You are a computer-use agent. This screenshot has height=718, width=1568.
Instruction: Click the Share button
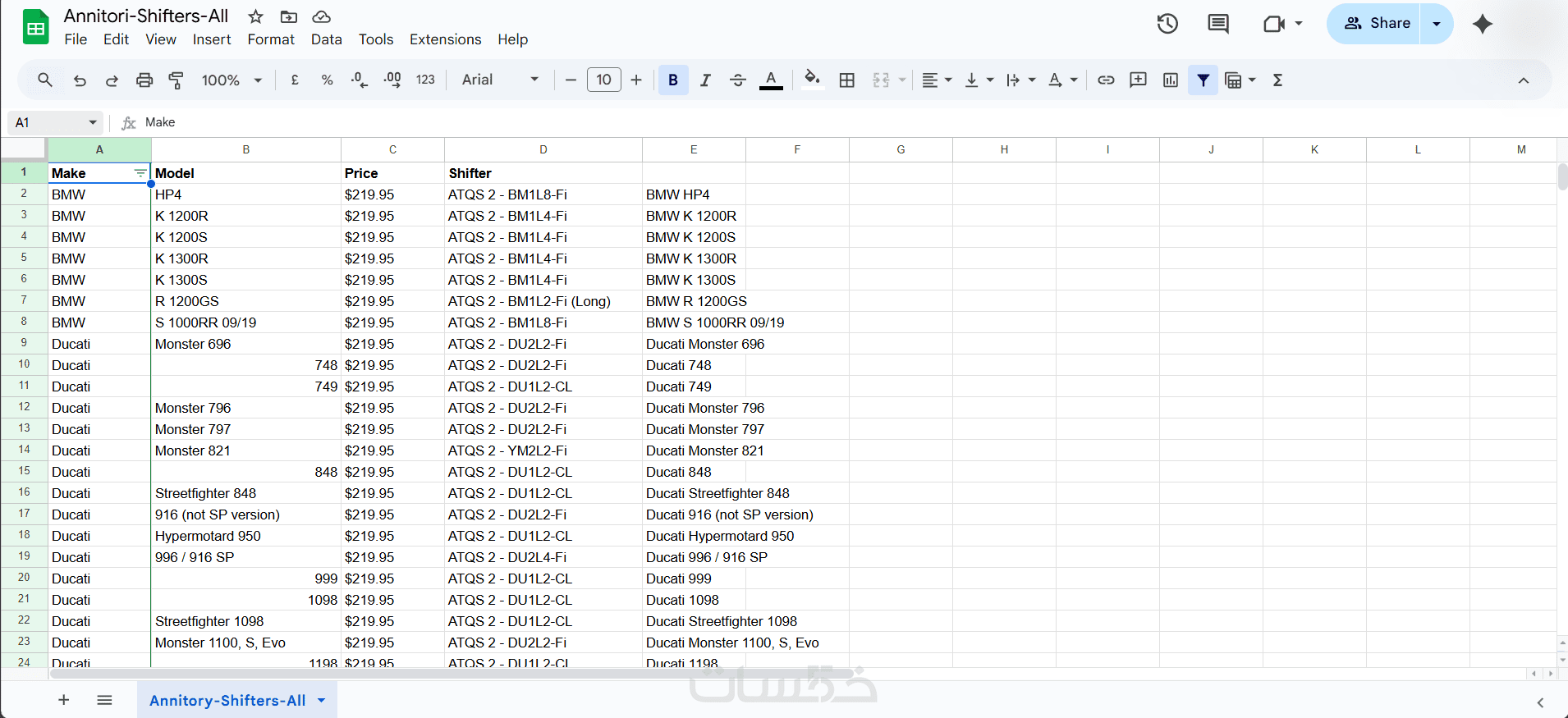click(1378, 24)
